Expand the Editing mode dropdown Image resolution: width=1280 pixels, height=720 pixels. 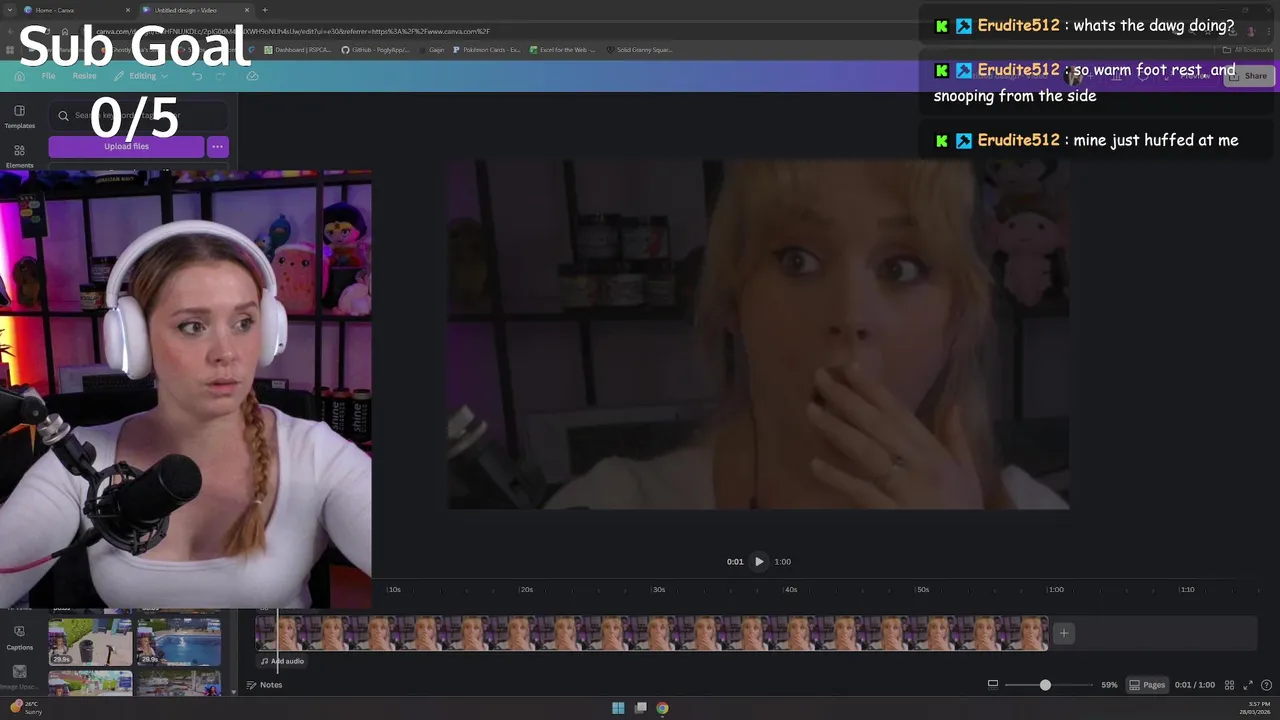(142, 76)
